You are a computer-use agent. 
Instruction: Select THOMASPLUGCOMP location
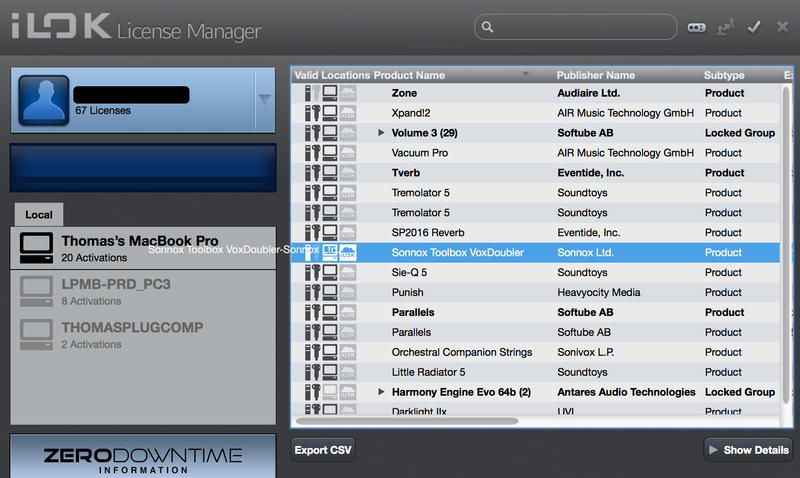click(x=143, y=335)
